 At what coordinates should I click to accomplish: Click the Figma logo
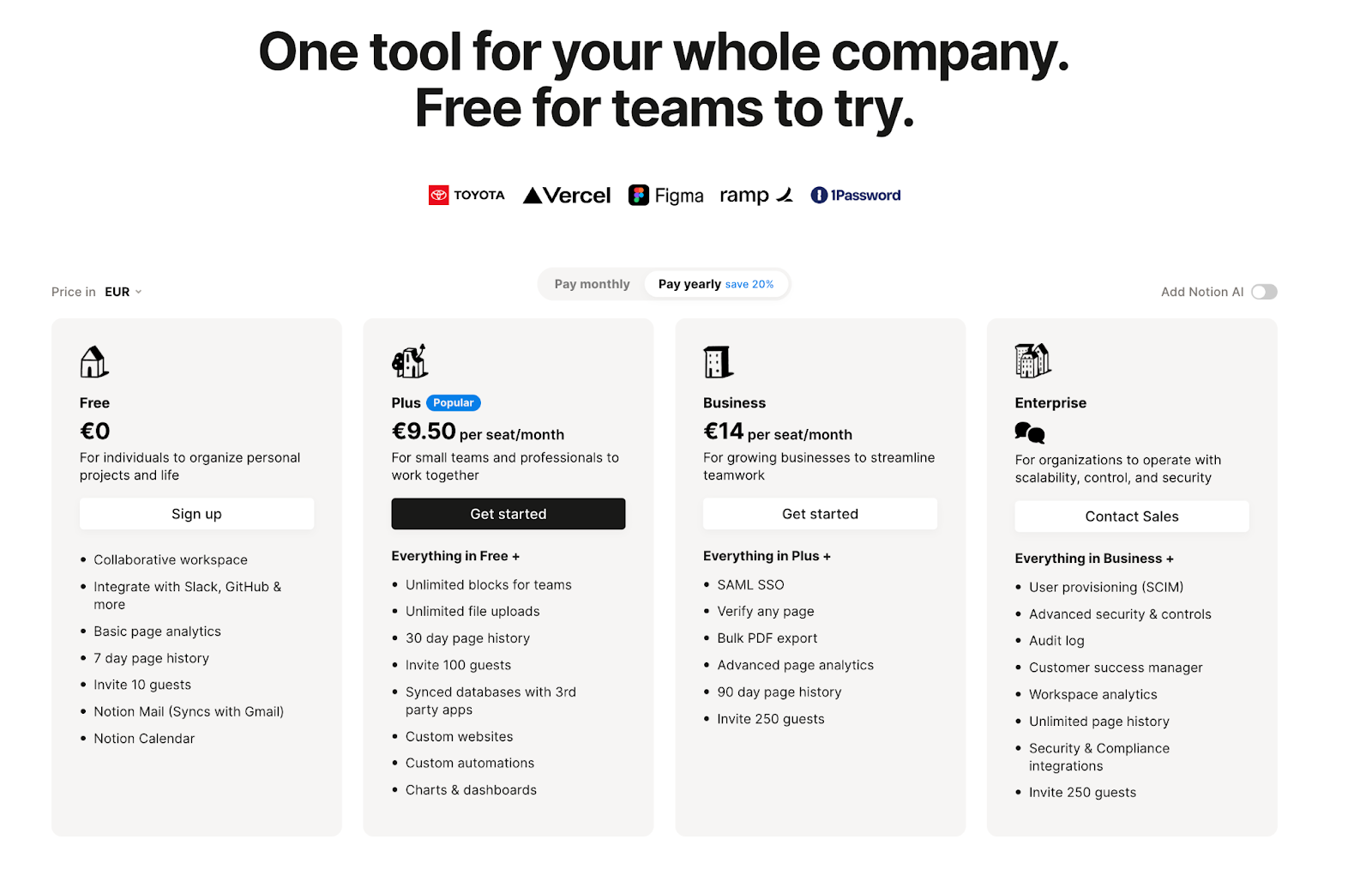click(666, 196)
